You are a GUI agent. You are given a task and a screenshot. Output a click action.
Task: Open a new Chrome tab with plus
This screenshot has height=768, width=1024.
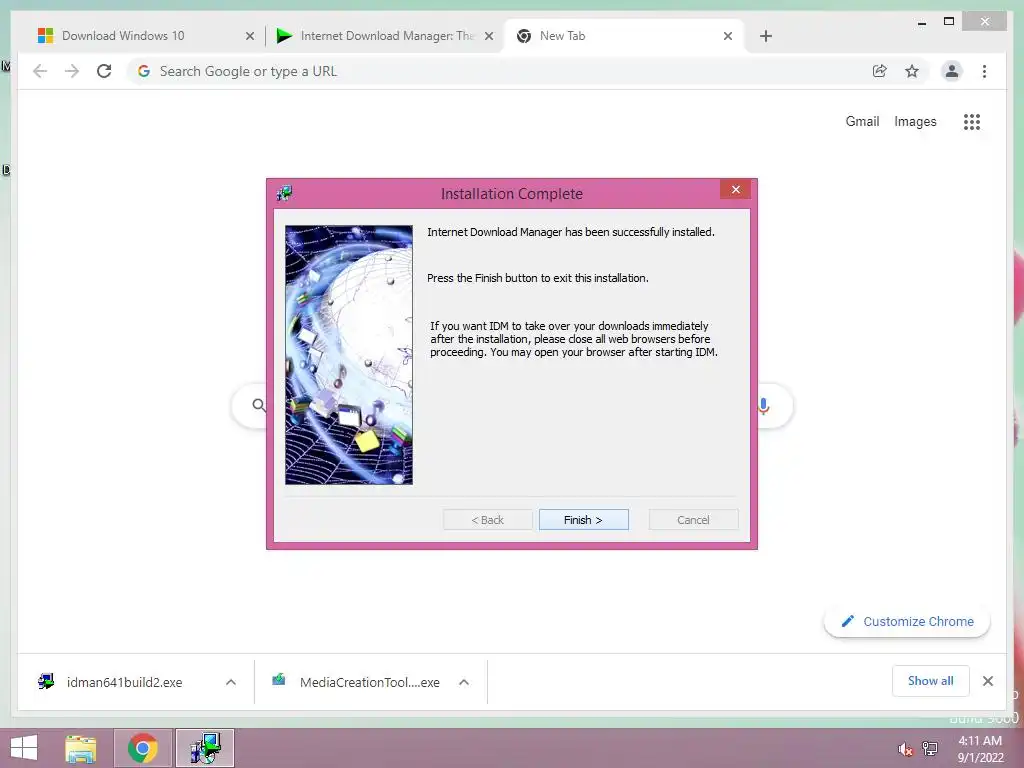pyautogui.click(x=766, y=36)
